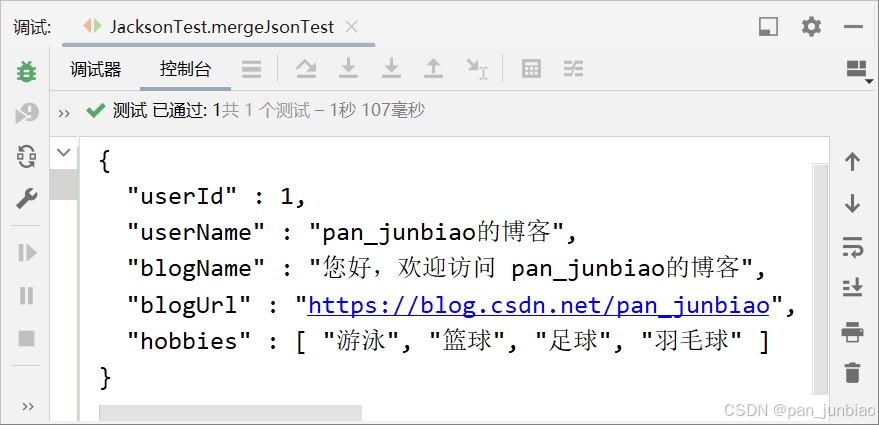Click the "hobbies" key text
Image resolution: width=879 pixels, height=425 pixels.
coord(189,341)
